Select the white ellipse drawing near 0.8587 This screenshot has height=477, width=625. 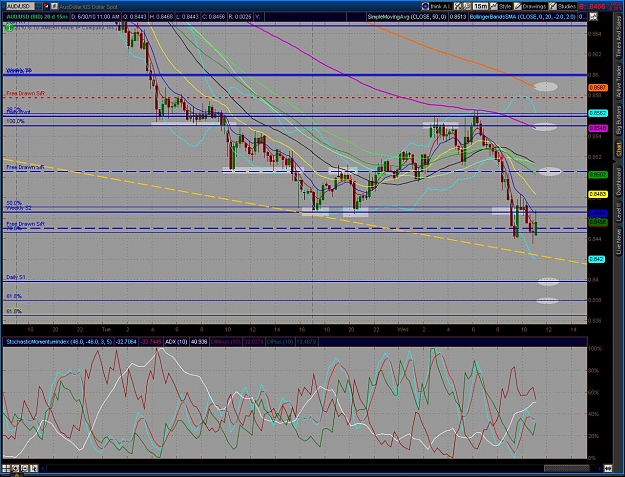point(546,86)
